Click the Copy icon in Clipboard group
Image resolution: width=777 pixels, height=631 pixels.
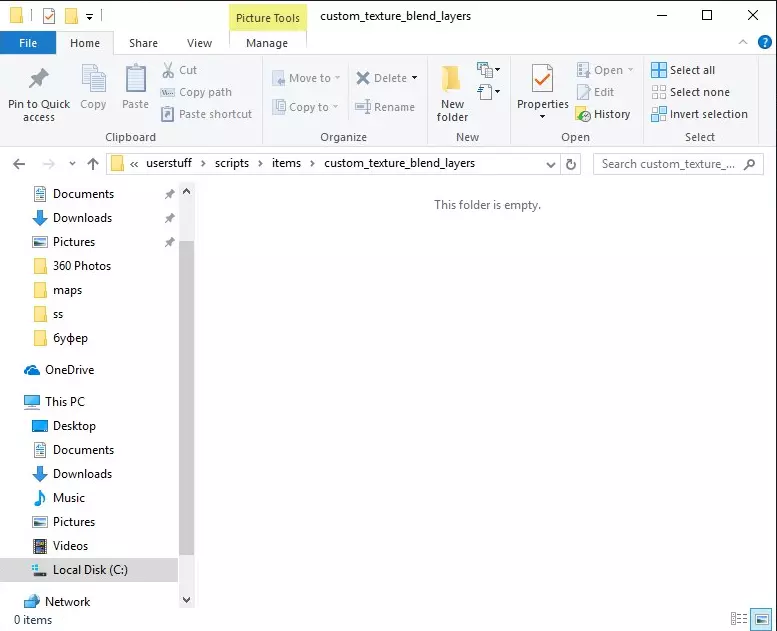pyautogui.click(x=93, y=78)
